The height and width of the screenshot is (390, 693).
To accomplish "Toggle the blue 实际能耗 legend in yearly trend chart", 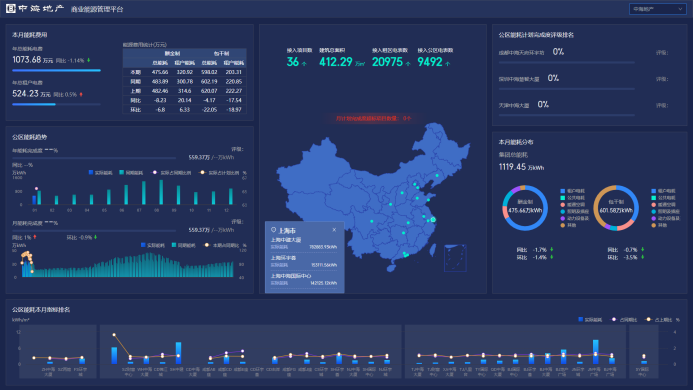I will click(100, 172).
